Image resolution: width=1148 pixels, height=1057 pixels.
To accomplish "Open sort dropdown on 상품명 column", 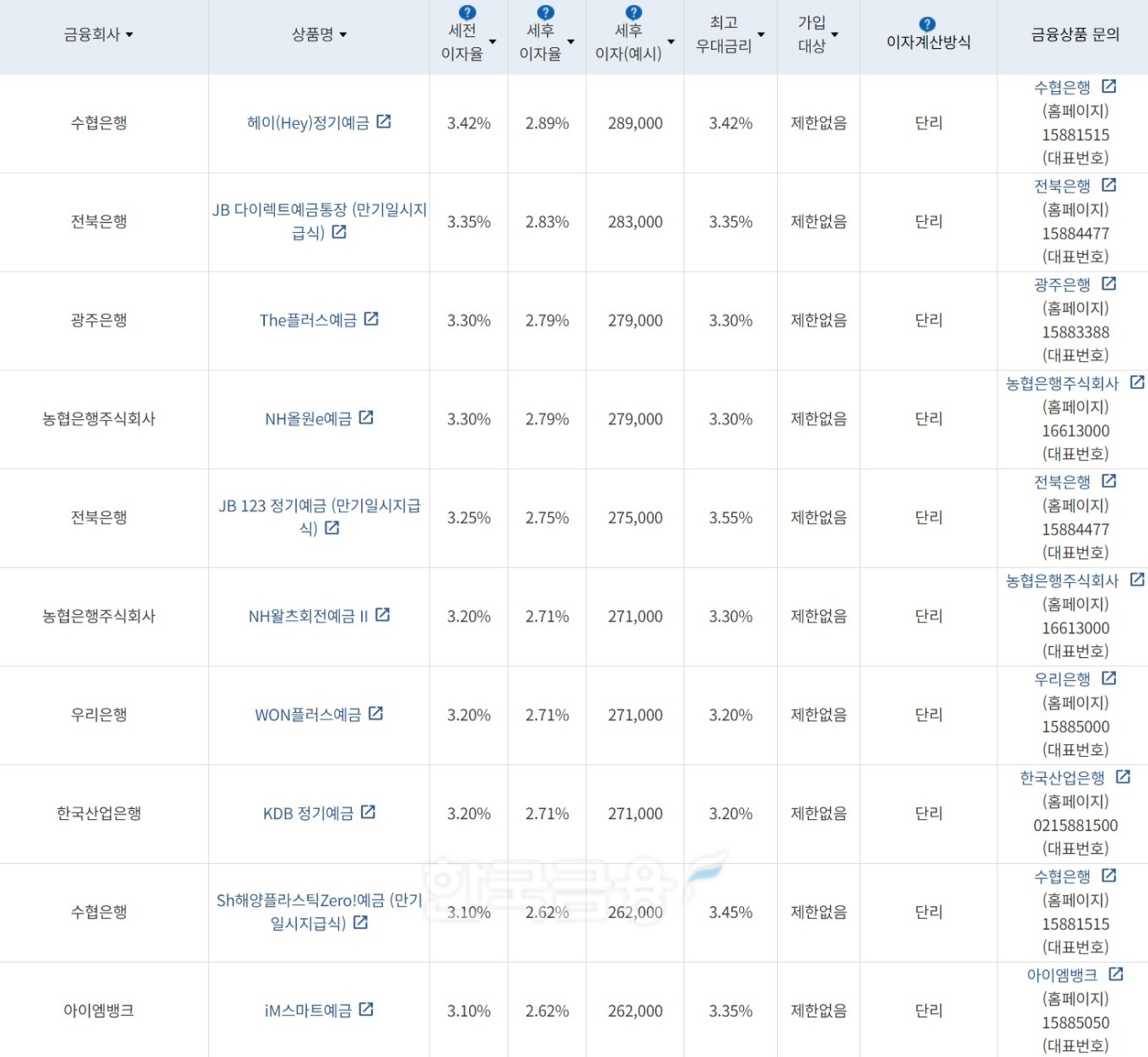I will [343, 34].
